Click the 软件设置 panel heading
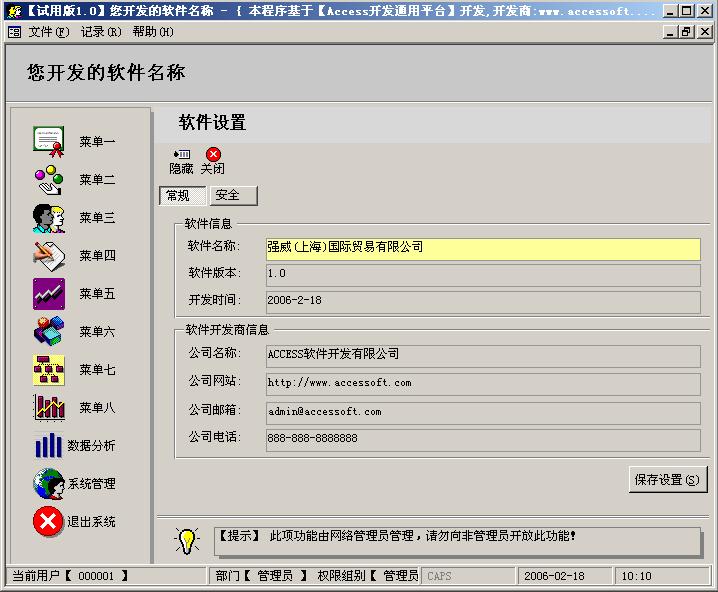This screenshot has height=592, width=718. click(x=212, y=123)
